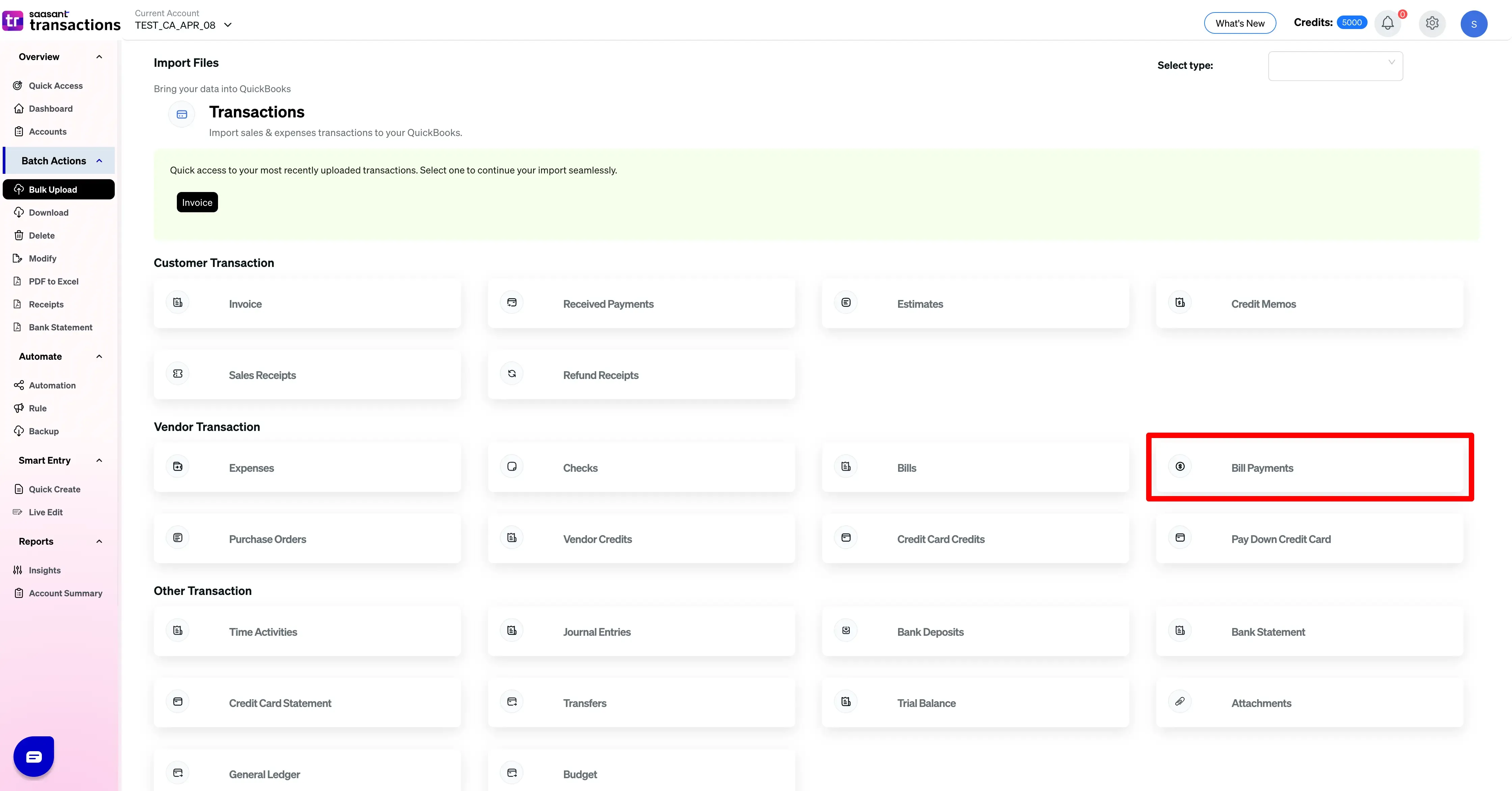Click the Checks card icon

click(512, 466)
